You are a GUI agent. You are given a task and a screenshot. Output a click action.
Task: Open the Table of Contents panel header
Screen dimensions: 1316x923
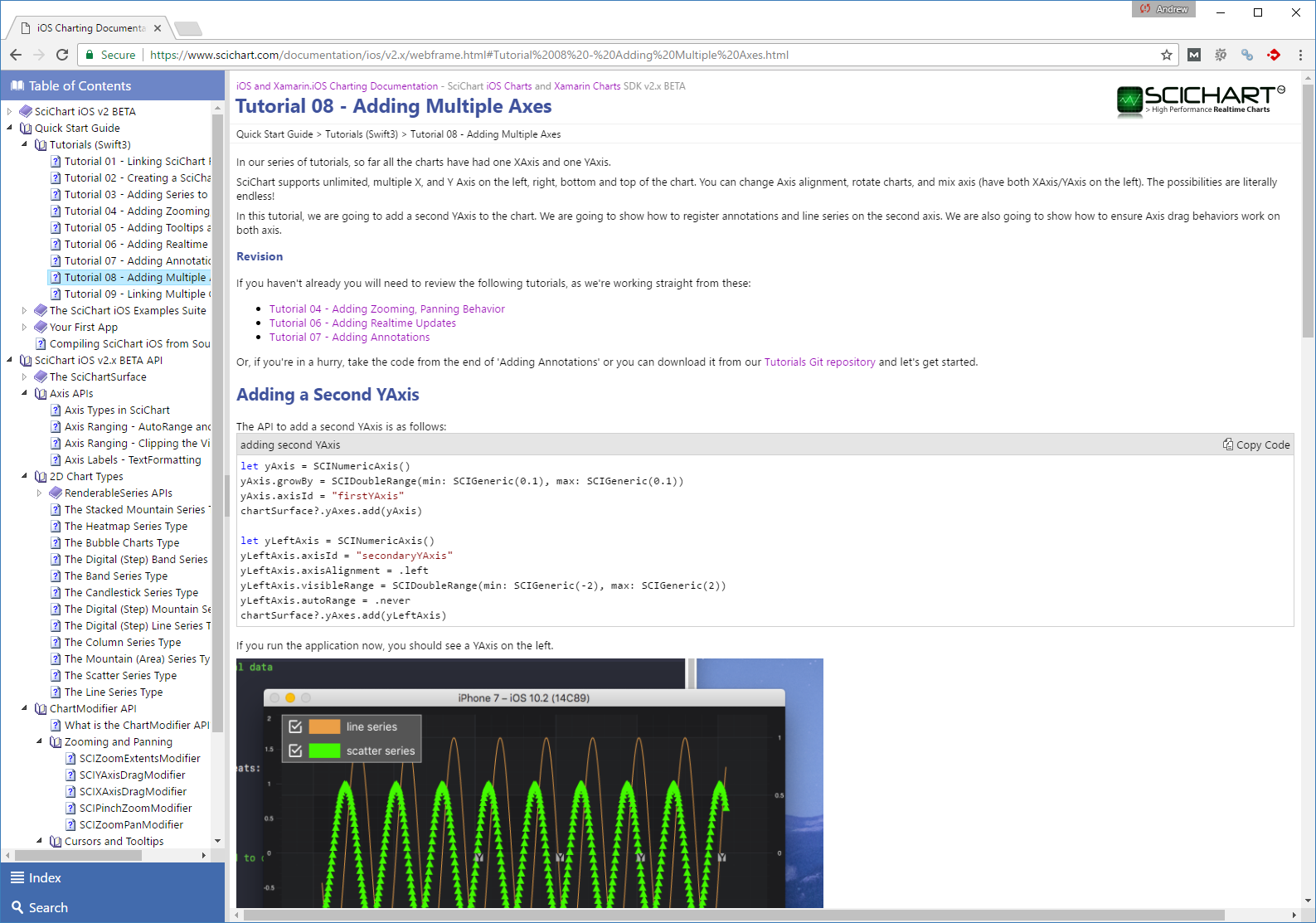(113, 85)
